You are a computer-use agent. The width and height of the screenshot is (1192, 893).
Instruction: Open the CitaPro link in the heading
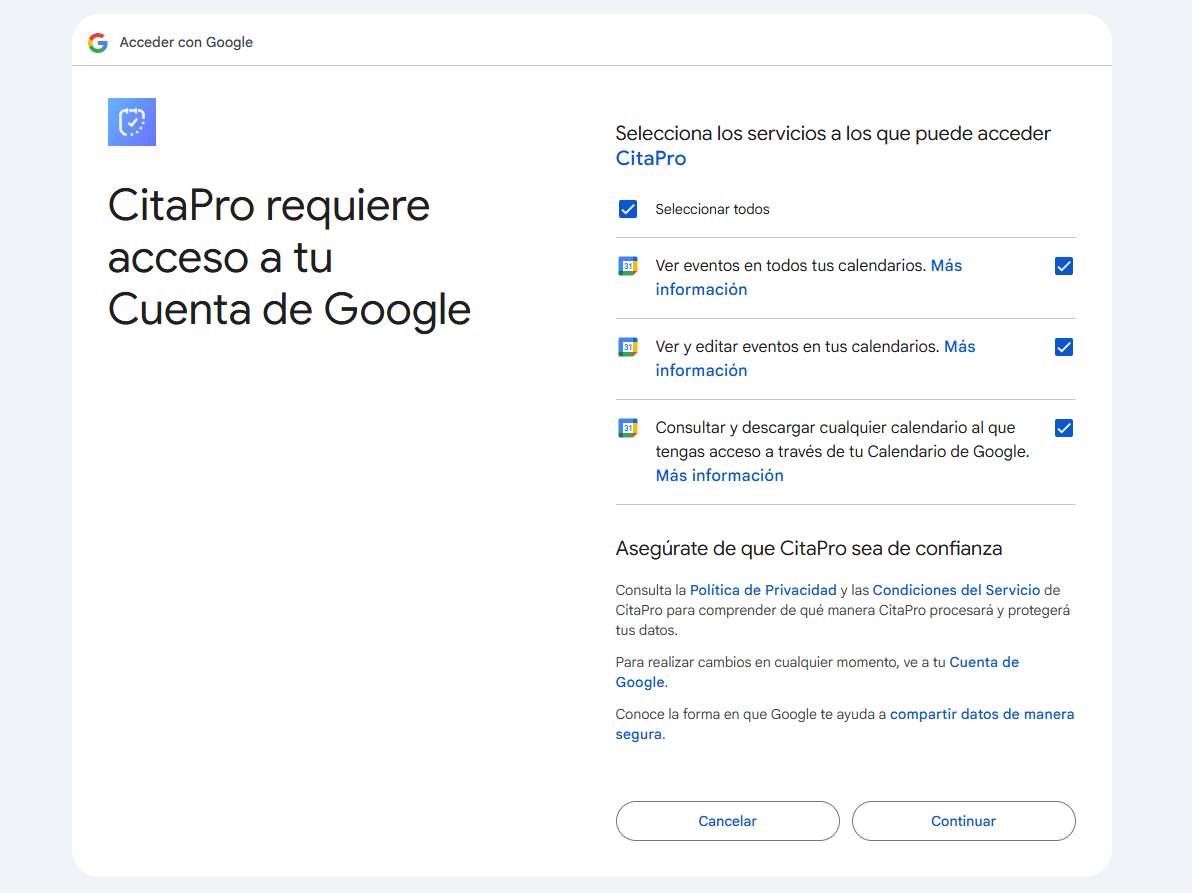651,158
